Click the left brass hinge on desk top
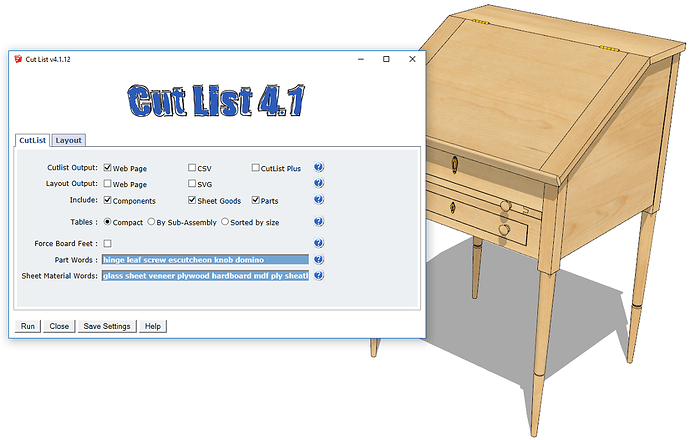 tap(481, 22)
